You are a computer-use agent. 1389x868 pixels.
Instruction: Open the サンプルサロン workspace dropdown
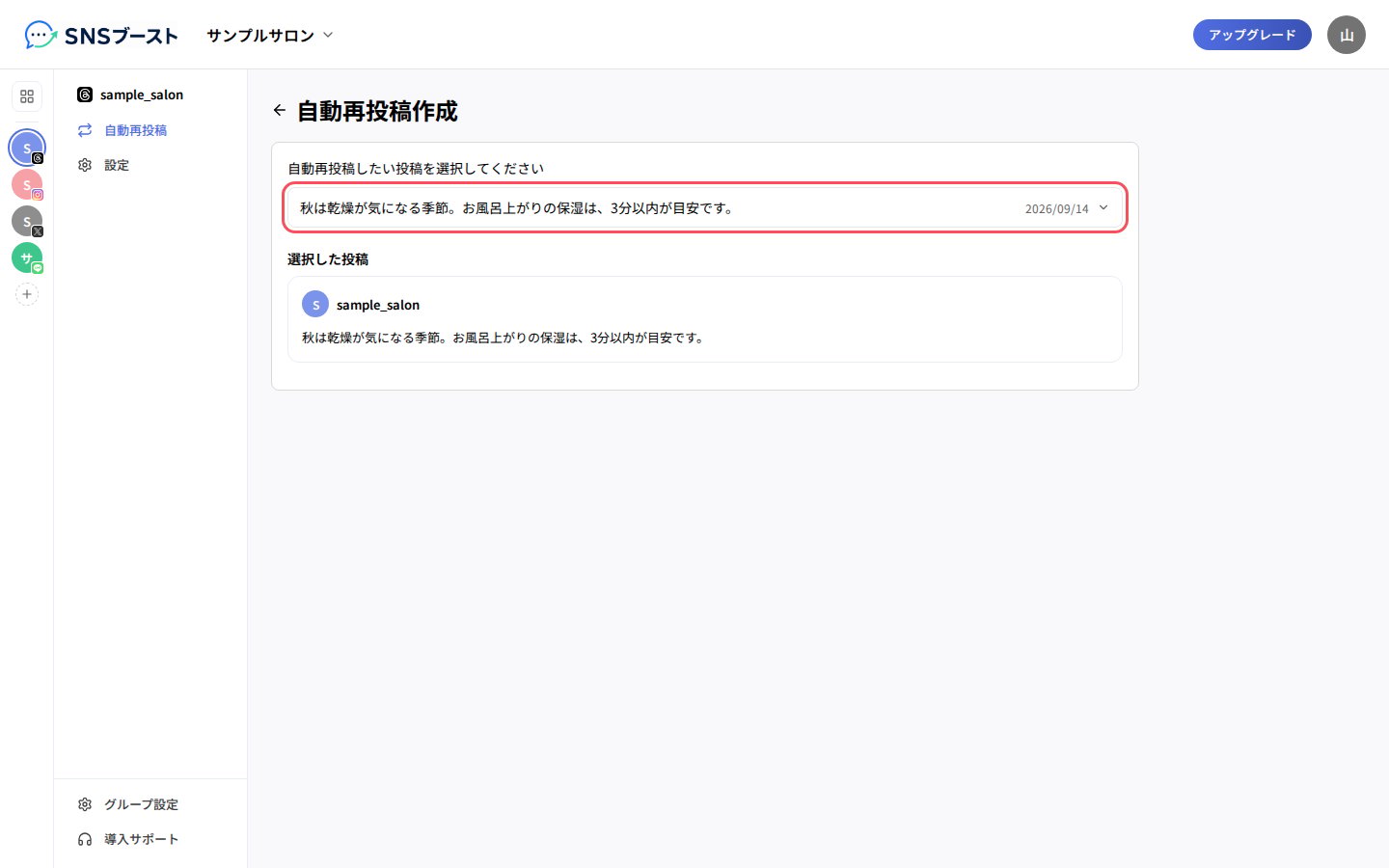point(270,36)
